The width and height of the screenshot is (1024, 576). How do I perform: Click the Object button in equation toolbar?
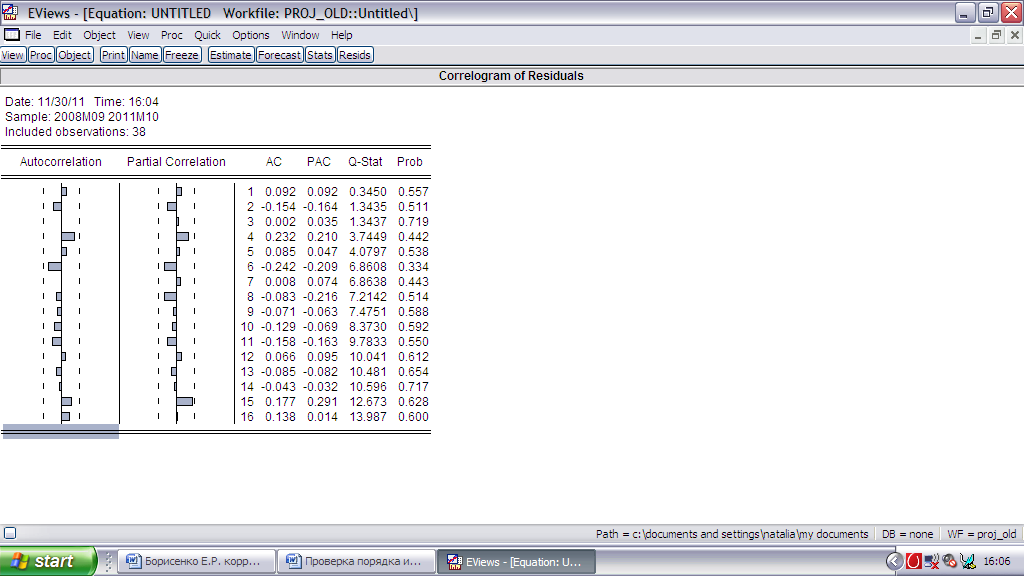[74, 55]
